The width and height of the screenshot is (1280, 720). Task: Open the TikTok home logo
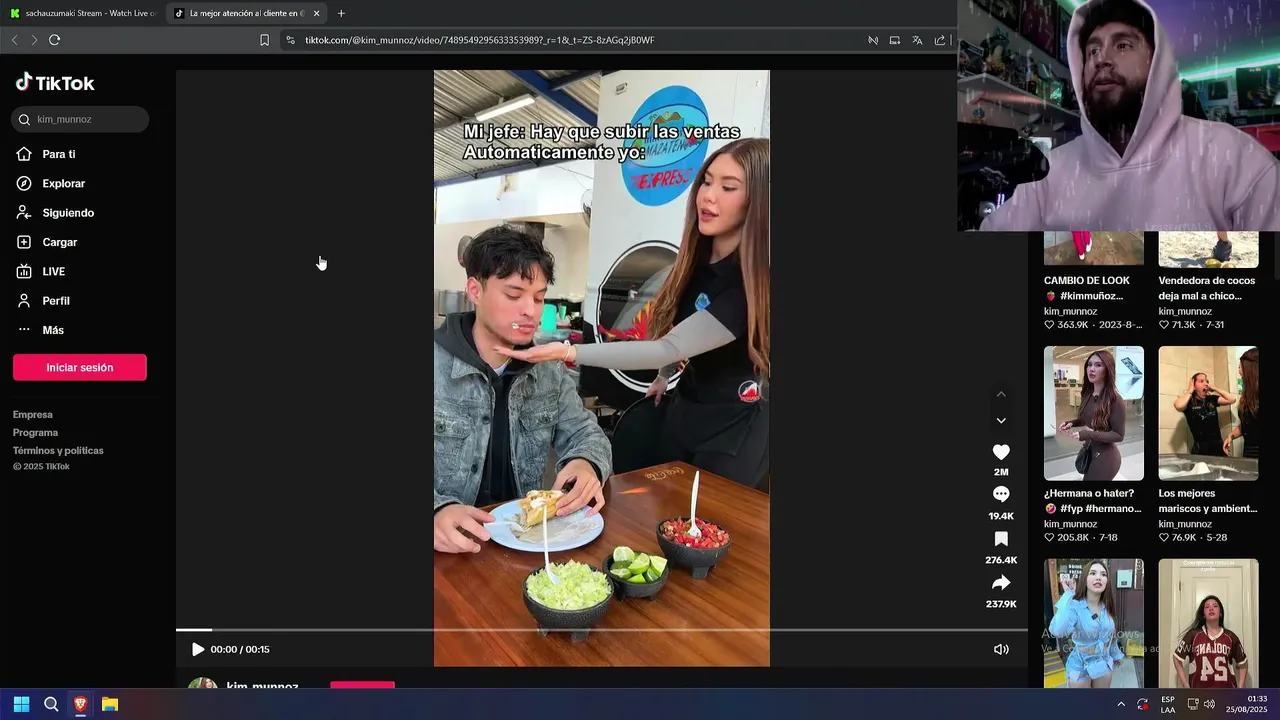point(55,83)
